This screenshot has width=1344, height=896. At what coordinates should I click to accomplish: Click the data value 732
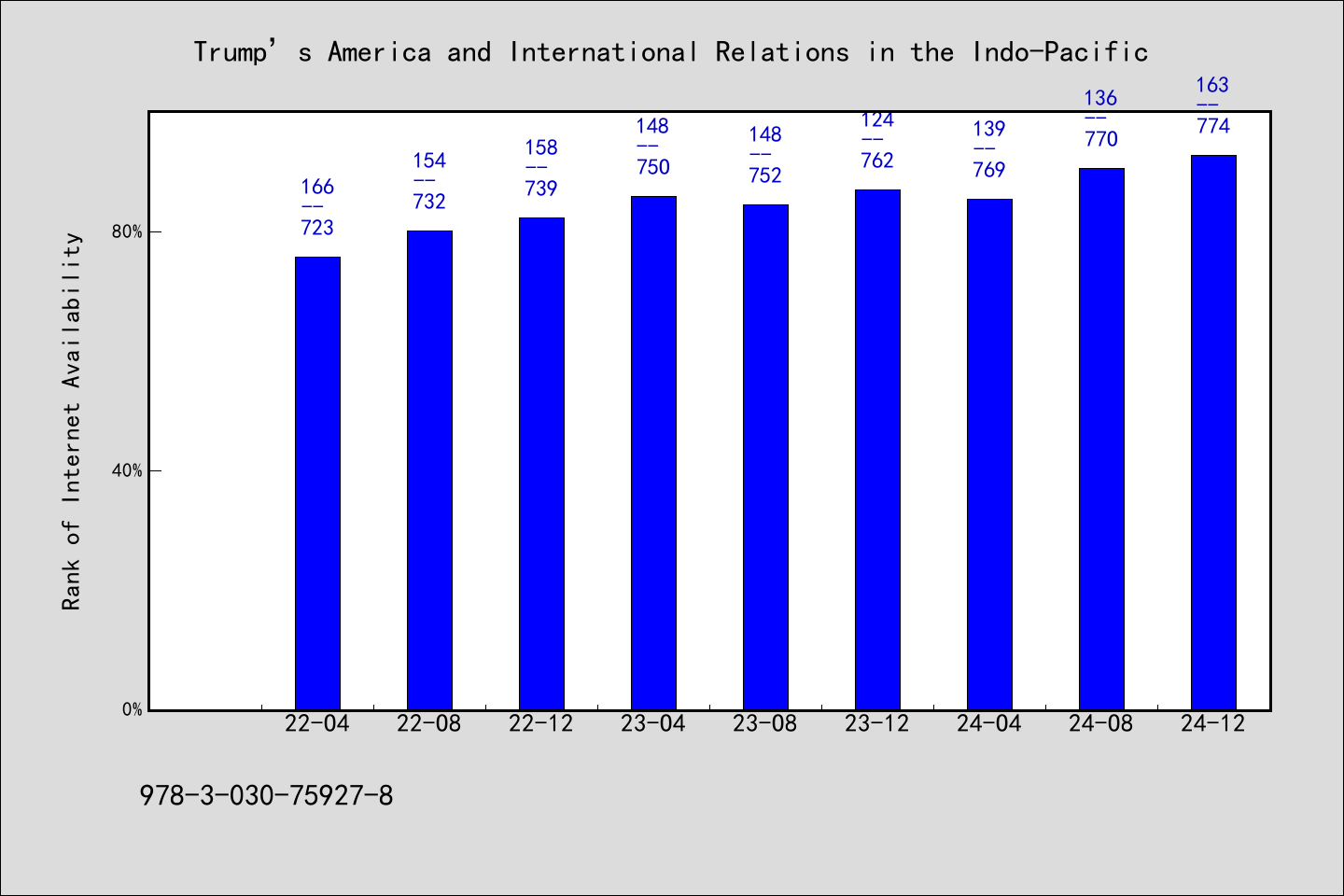[x=429, y=202]
